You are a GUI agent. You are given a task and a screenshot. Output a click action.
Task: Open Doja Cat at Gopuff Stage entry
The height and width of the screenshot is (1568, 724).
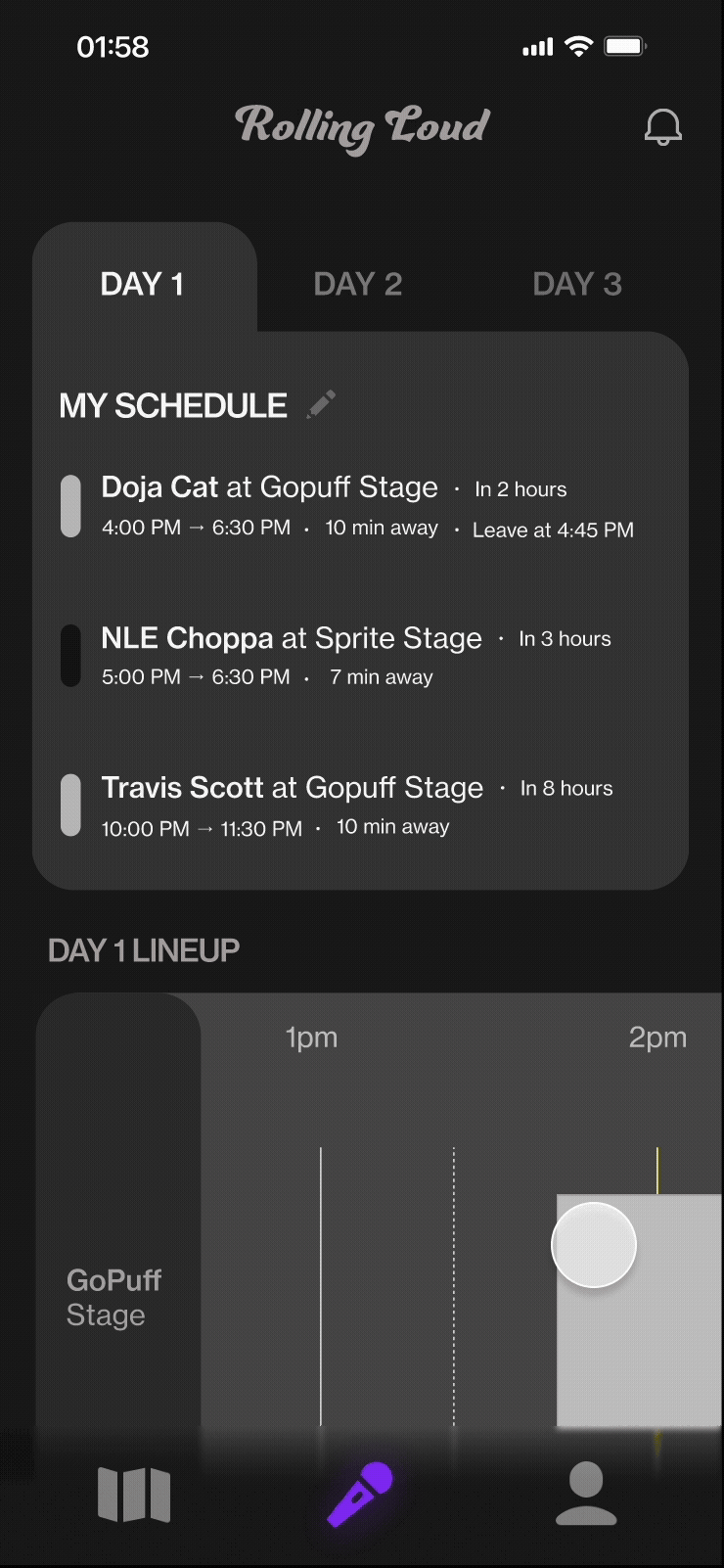coord(270,487)
